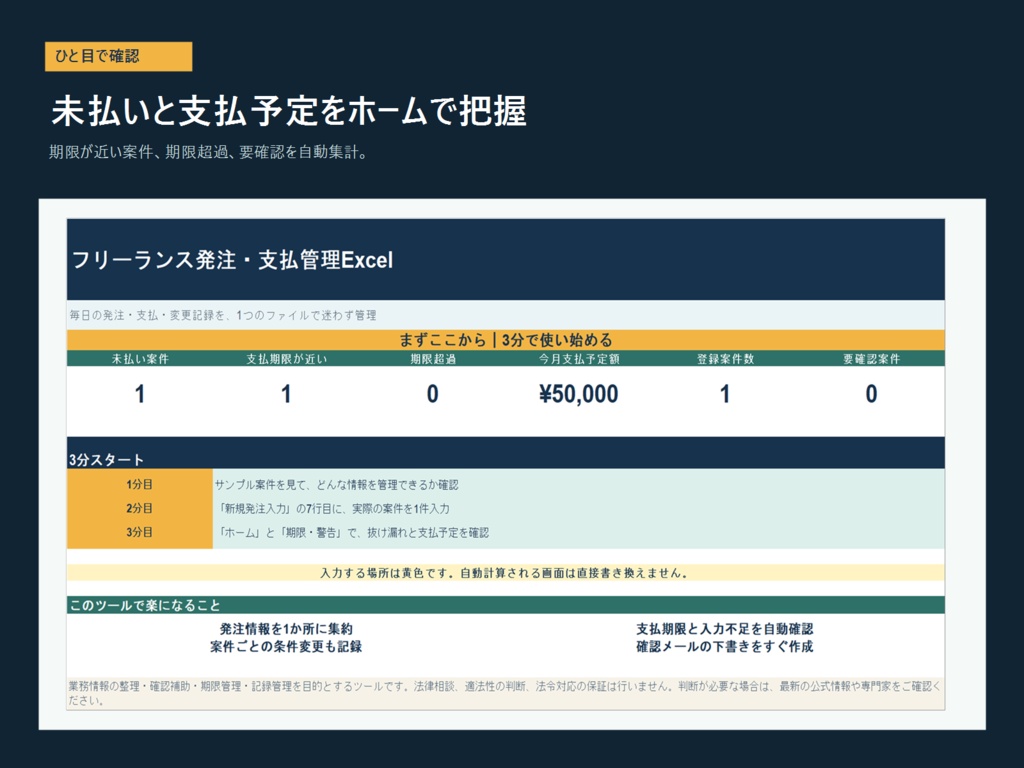Click the 今月支払予定額 column header
1024x768 pixels.
[579, 359]
